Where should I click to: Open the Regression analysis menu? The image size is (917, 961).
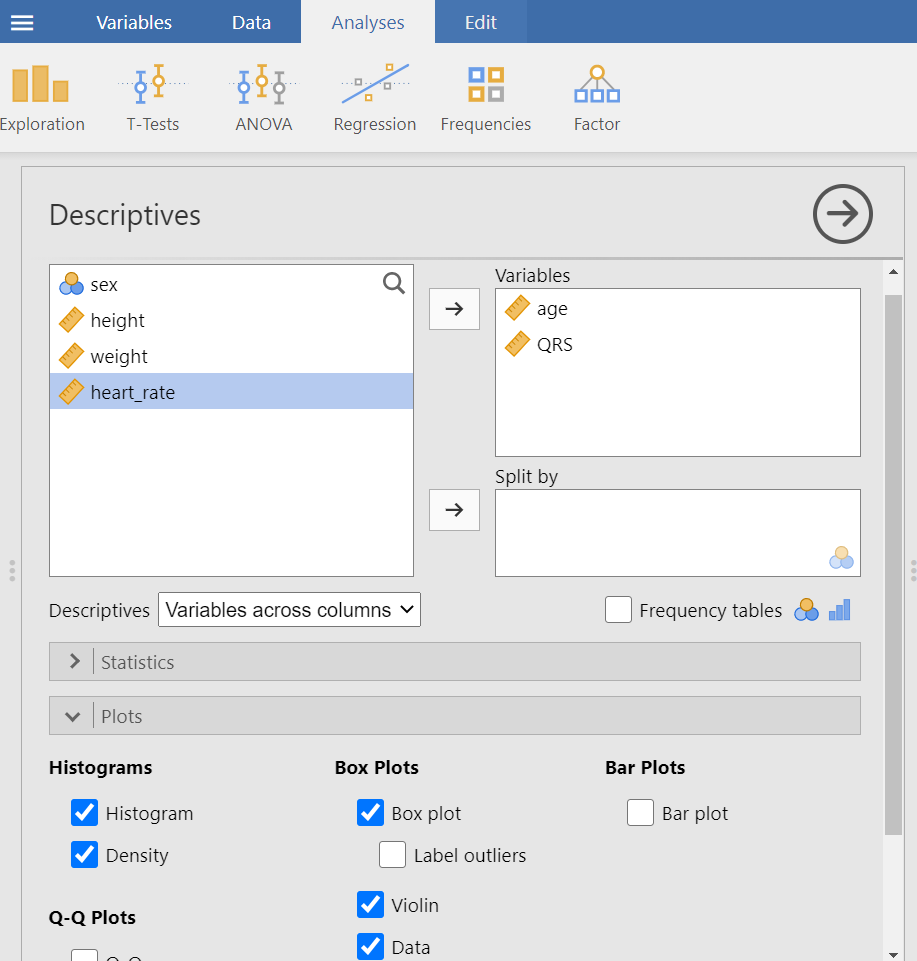(374, 98)
